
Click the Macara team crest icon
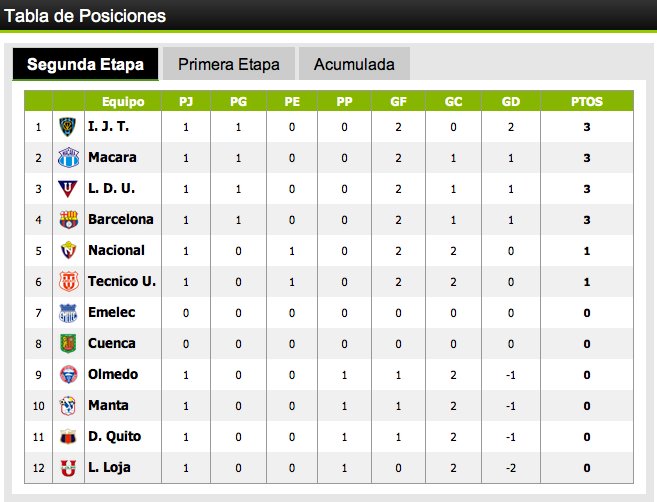click(68, 158)
